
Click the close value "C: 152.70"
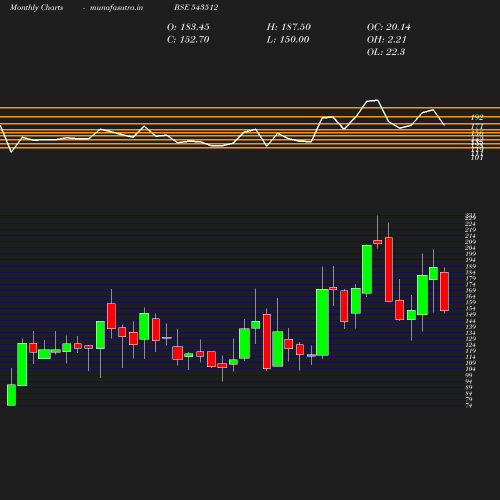tap(188, 40)
